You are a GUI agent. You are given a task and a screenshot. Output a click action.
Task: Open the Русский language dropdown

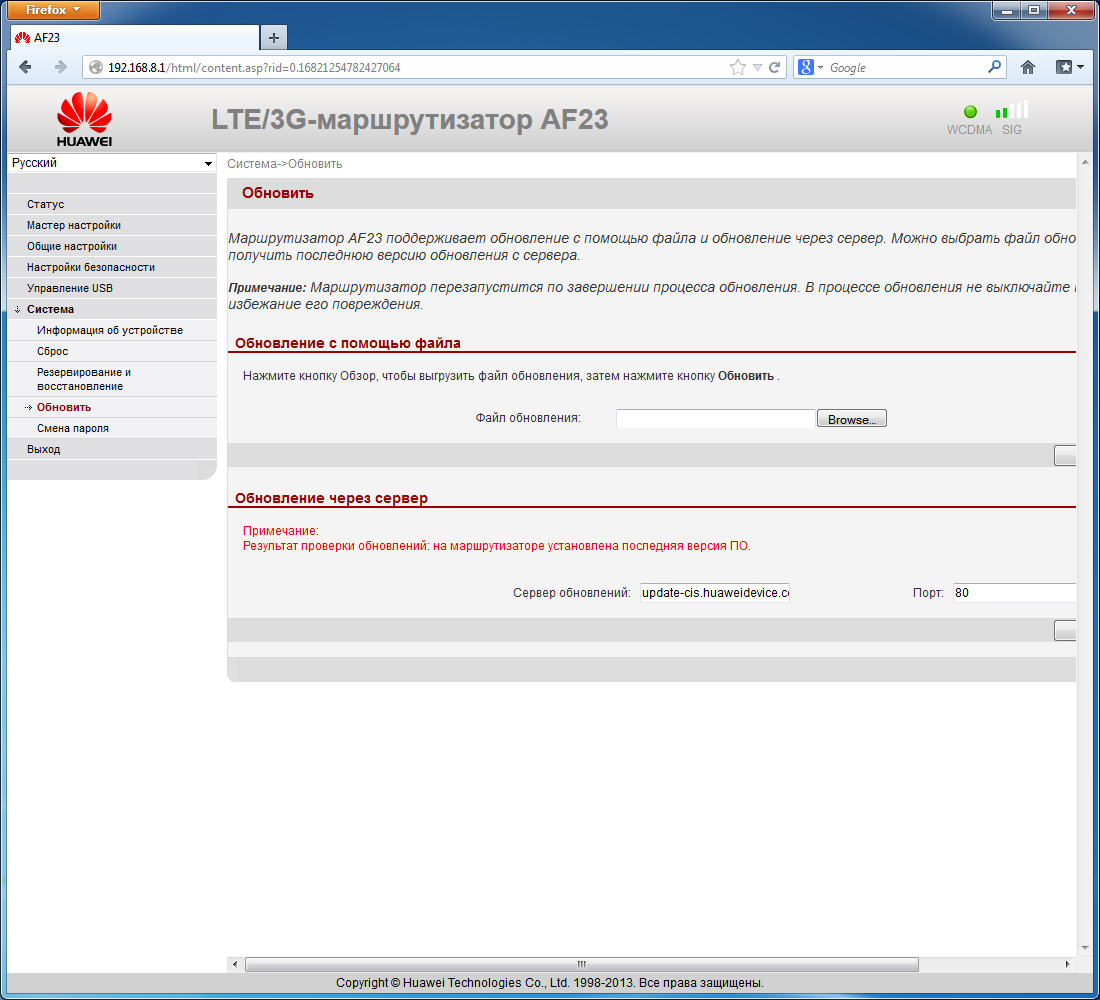(112, 163)
